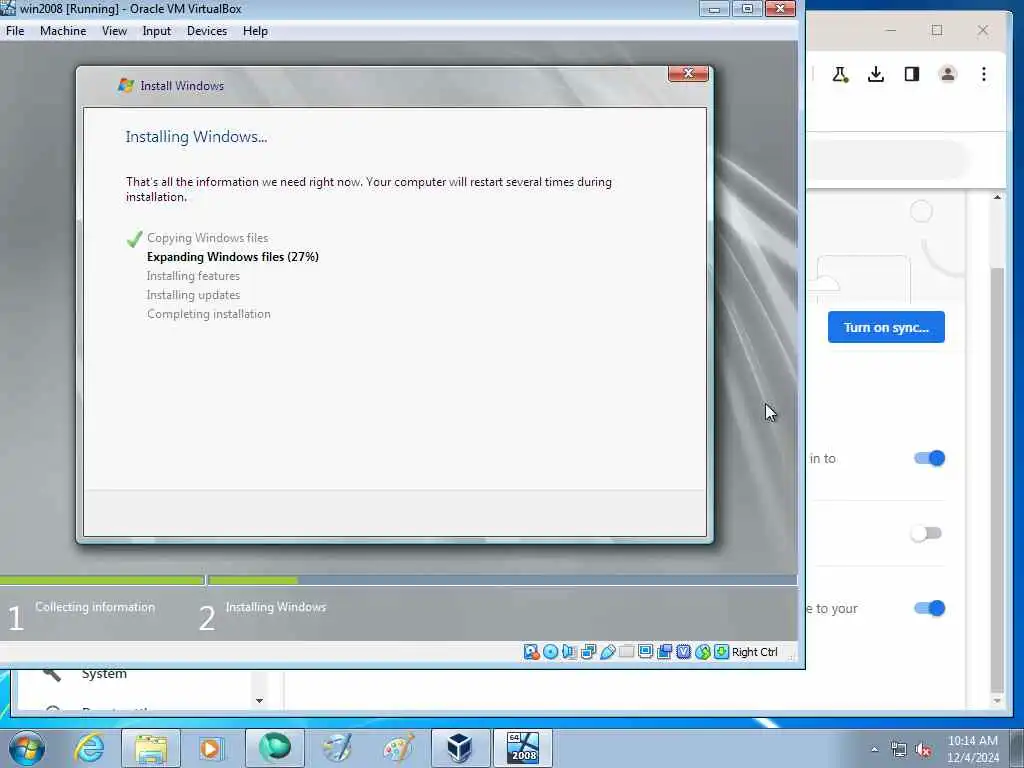The width and height of the screenshot is (1024, 768).
Task: Click the stage 1 'Collecting information' label
Action: coord(95,607)
